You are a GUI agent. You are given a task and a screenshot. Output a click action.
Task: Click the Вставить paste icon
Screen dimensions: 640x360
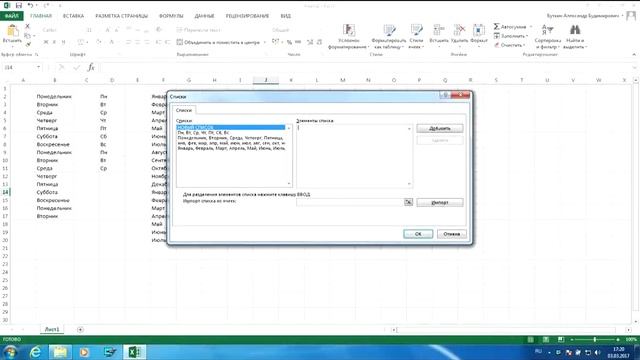tap(12, 30)
